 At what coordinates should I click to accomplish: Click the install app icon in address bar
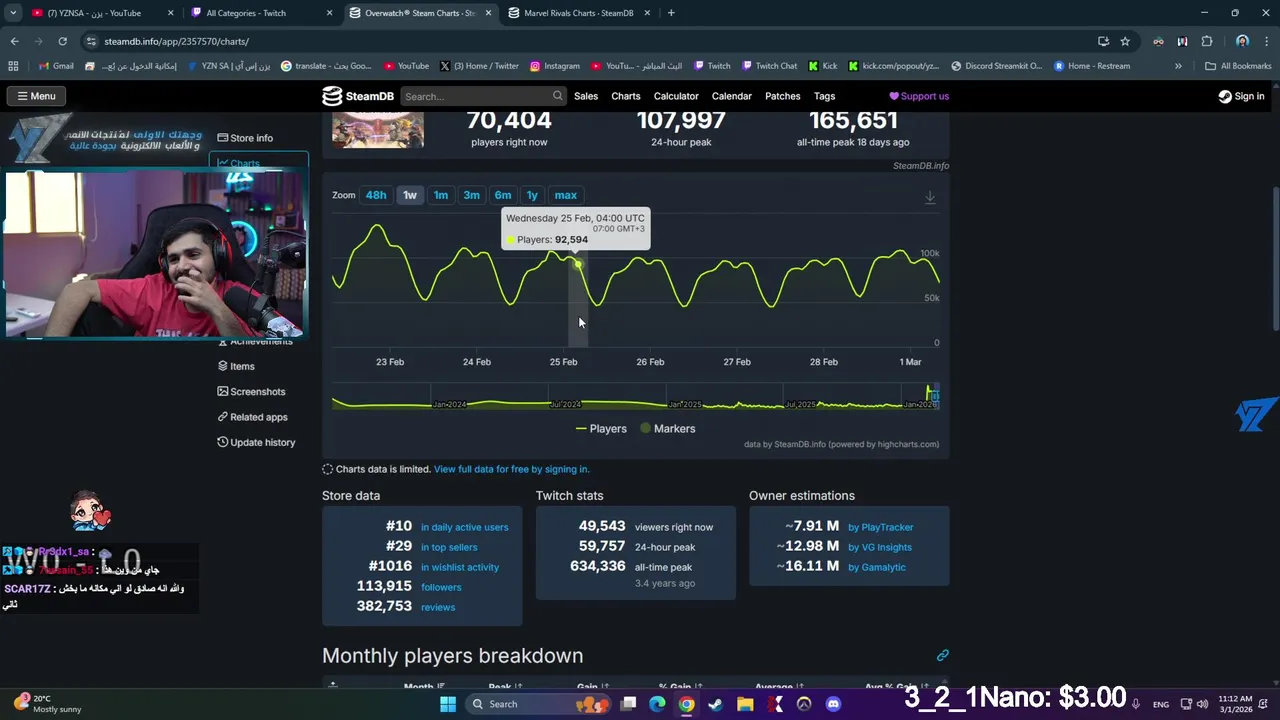(1103, 41)
